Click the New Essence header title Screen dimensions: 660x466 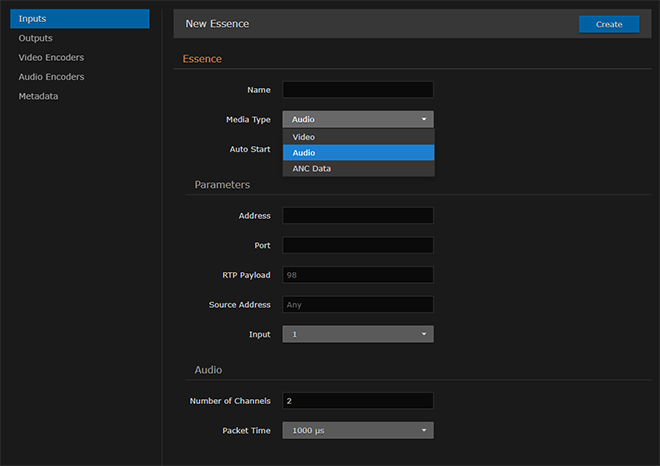click(217, 24)
